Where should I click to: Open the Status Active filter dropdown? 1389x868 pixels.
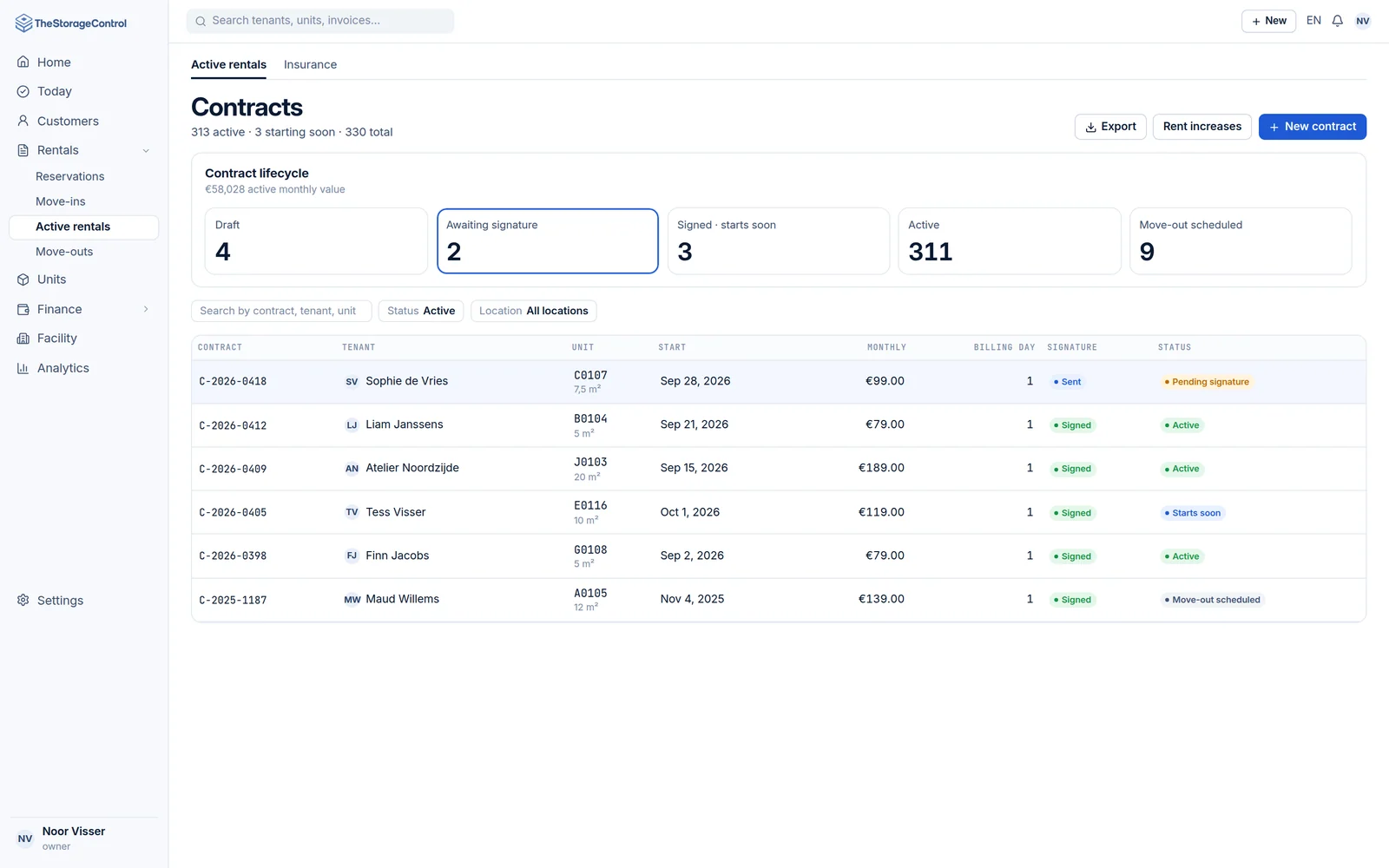421,311
